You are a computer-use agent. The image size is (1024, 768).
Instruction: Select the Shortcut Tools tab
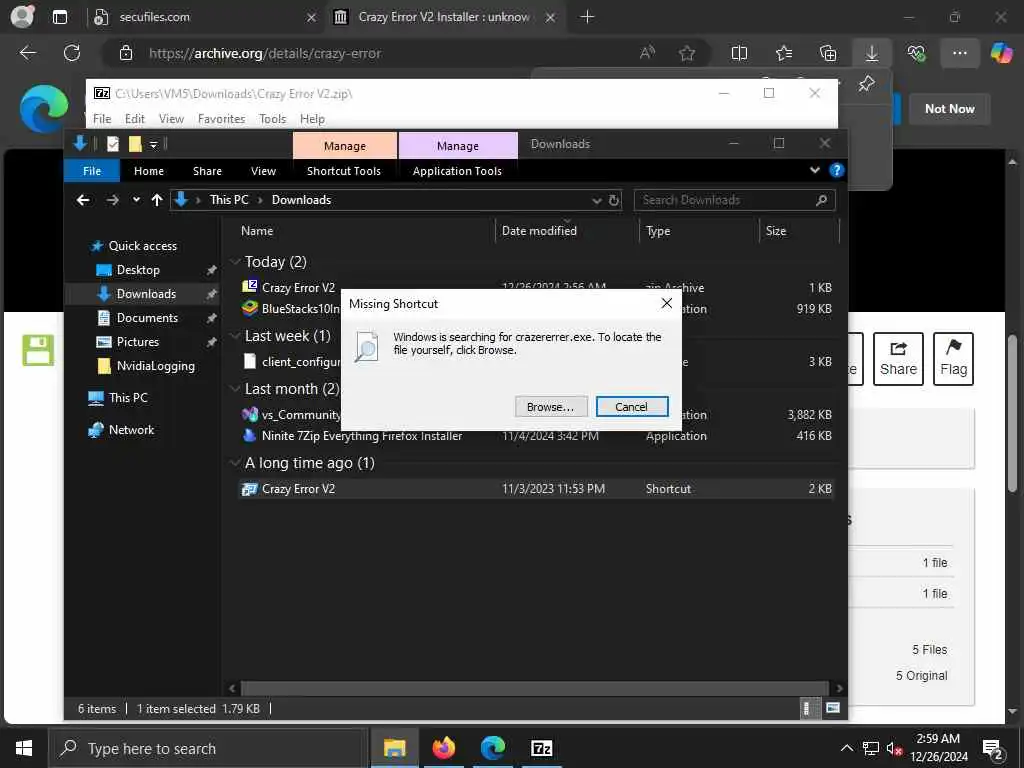[344, 170]
